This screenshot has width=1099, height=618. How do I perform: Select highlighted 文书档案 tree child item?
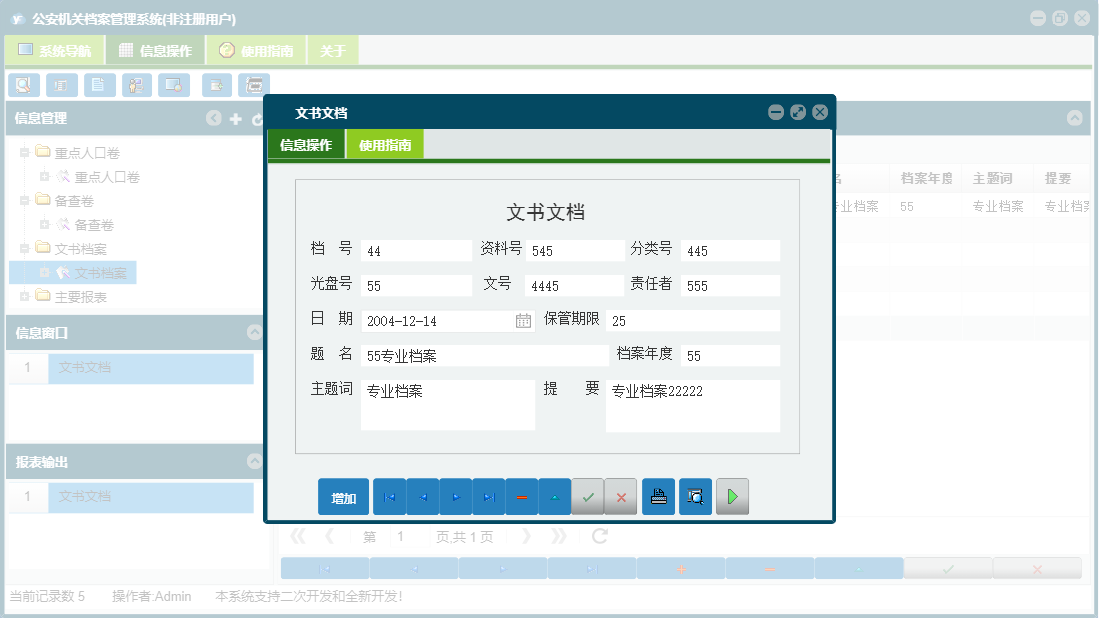pyautogui.click(x=100, y=273)
